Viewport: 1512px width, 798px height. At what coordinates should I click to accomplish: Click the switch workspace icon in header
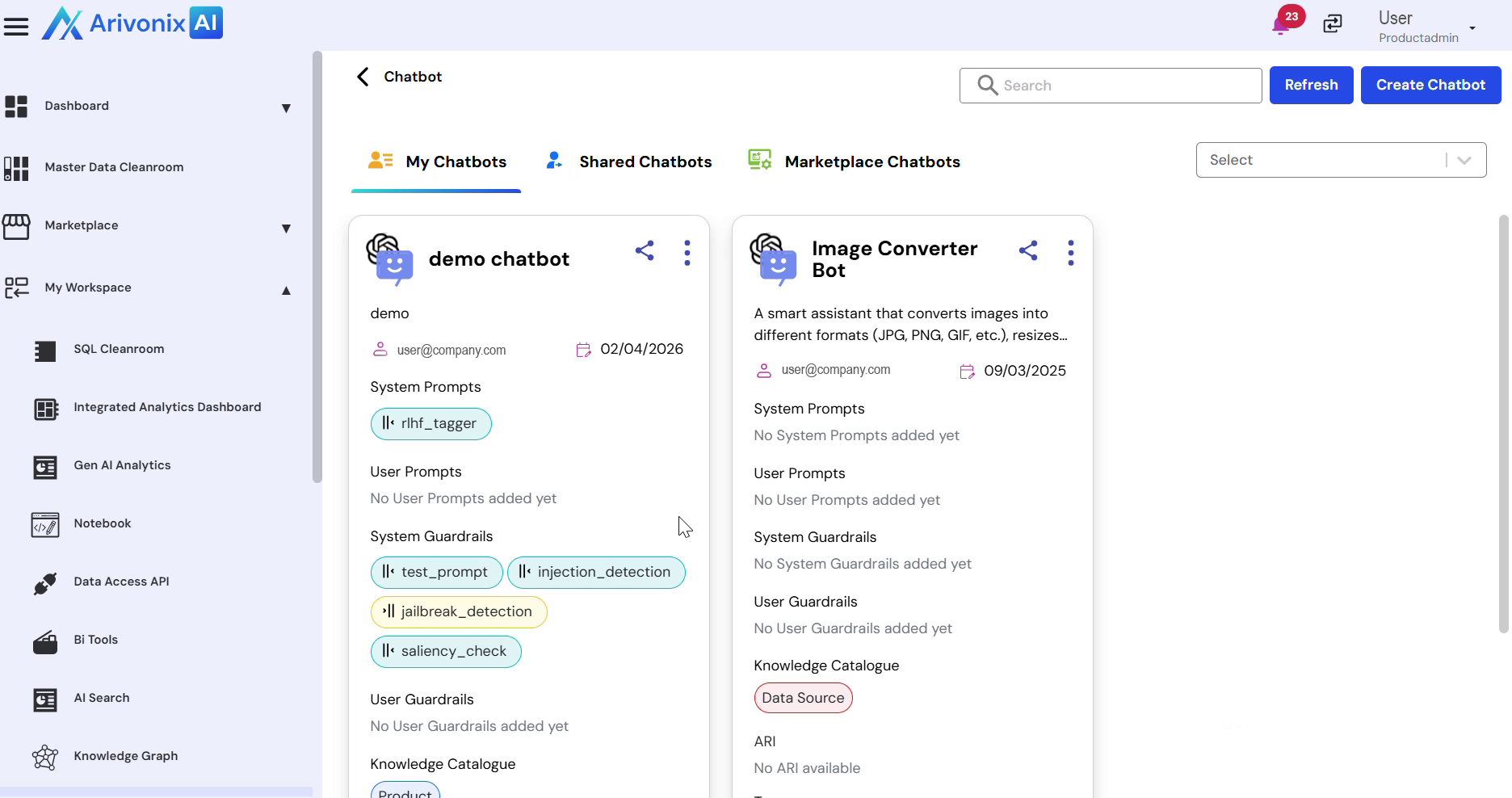[1333, 24]
